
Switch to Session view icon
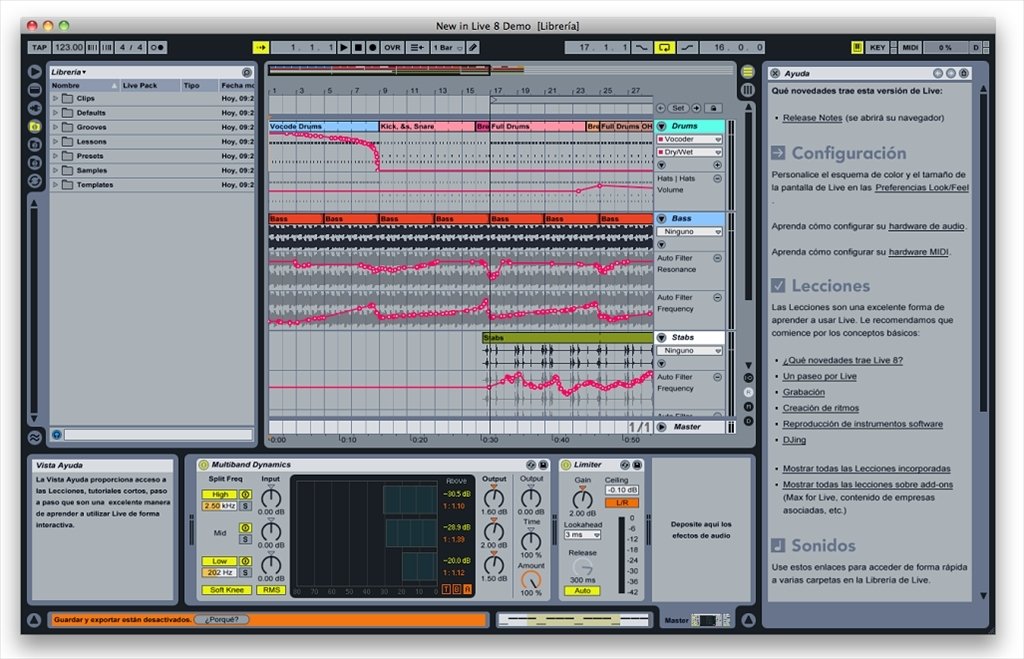tap(748, 89)
